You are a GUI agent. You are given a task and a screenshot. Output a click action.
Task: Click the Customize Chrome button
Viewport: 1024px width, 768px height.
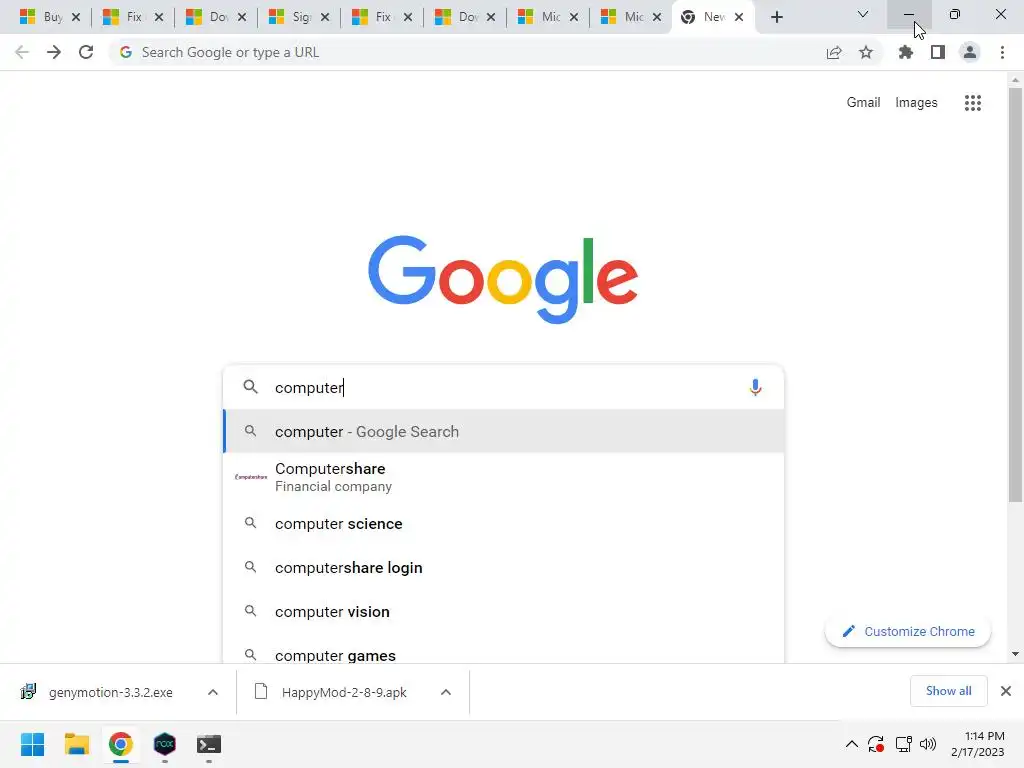tap(908, 632)
